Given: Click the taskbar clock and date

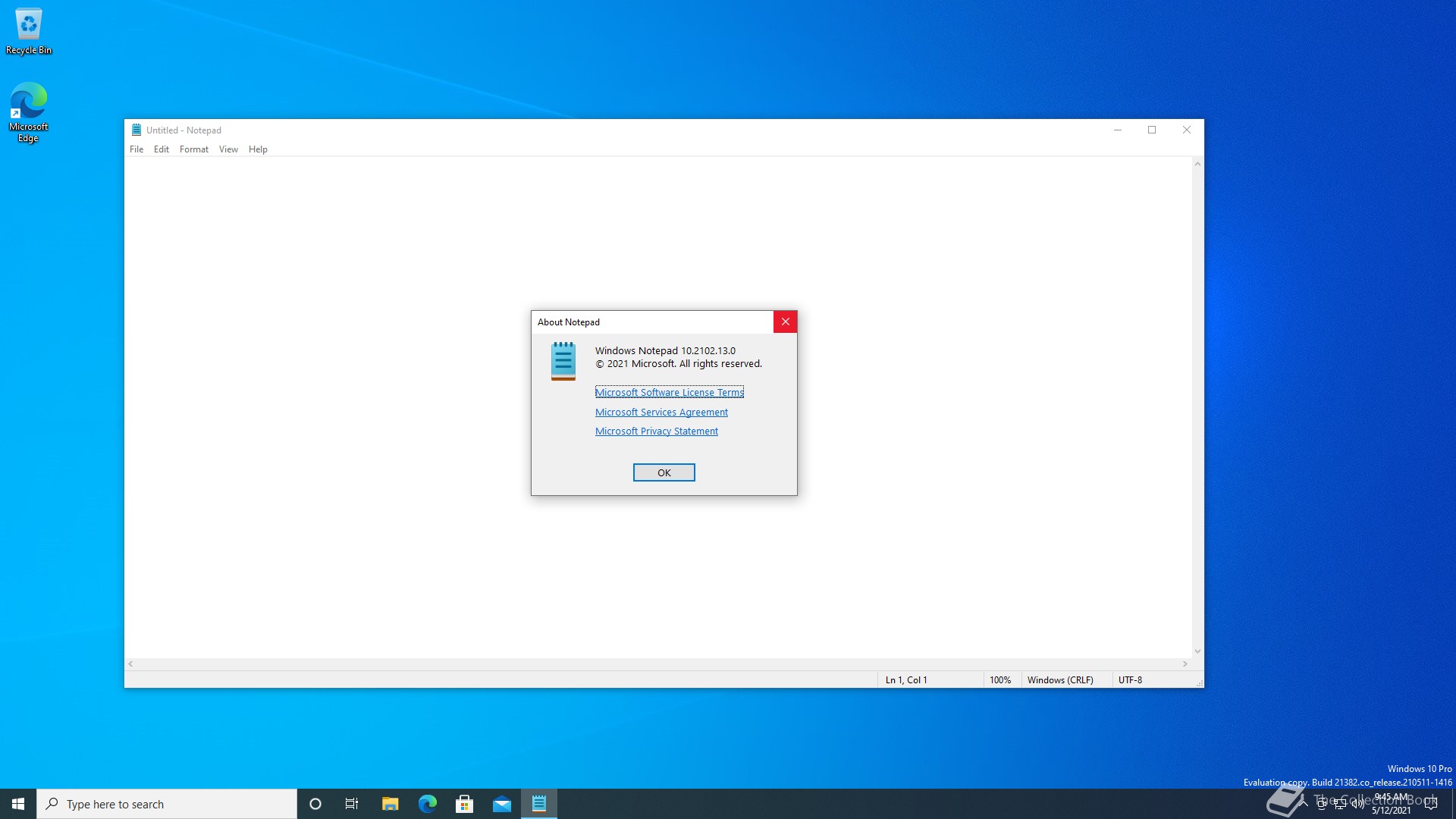Looking at the screenshot, I should coord(1392,804).
